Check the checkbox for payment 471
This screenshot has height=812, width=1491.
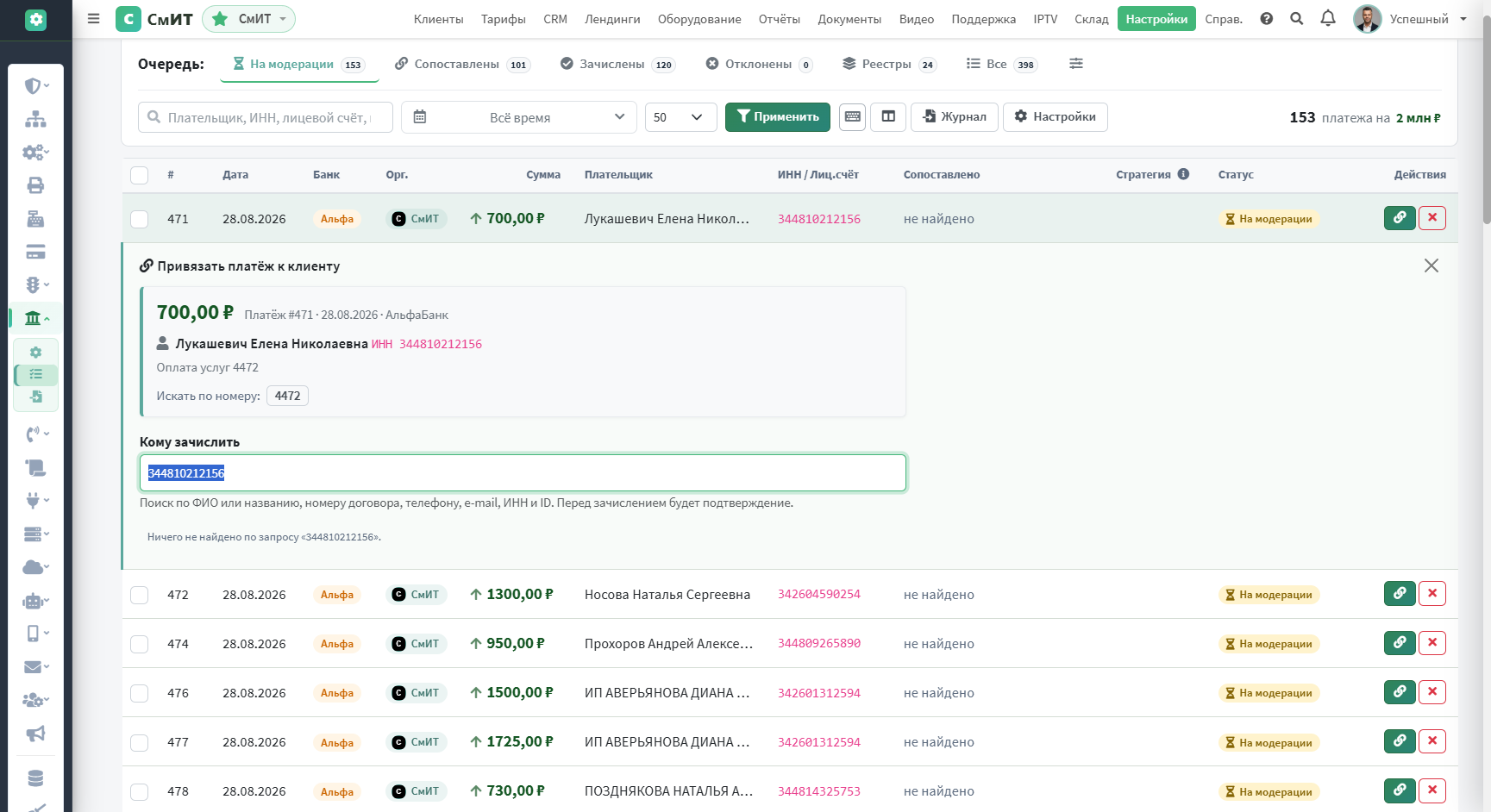(139, 219)
